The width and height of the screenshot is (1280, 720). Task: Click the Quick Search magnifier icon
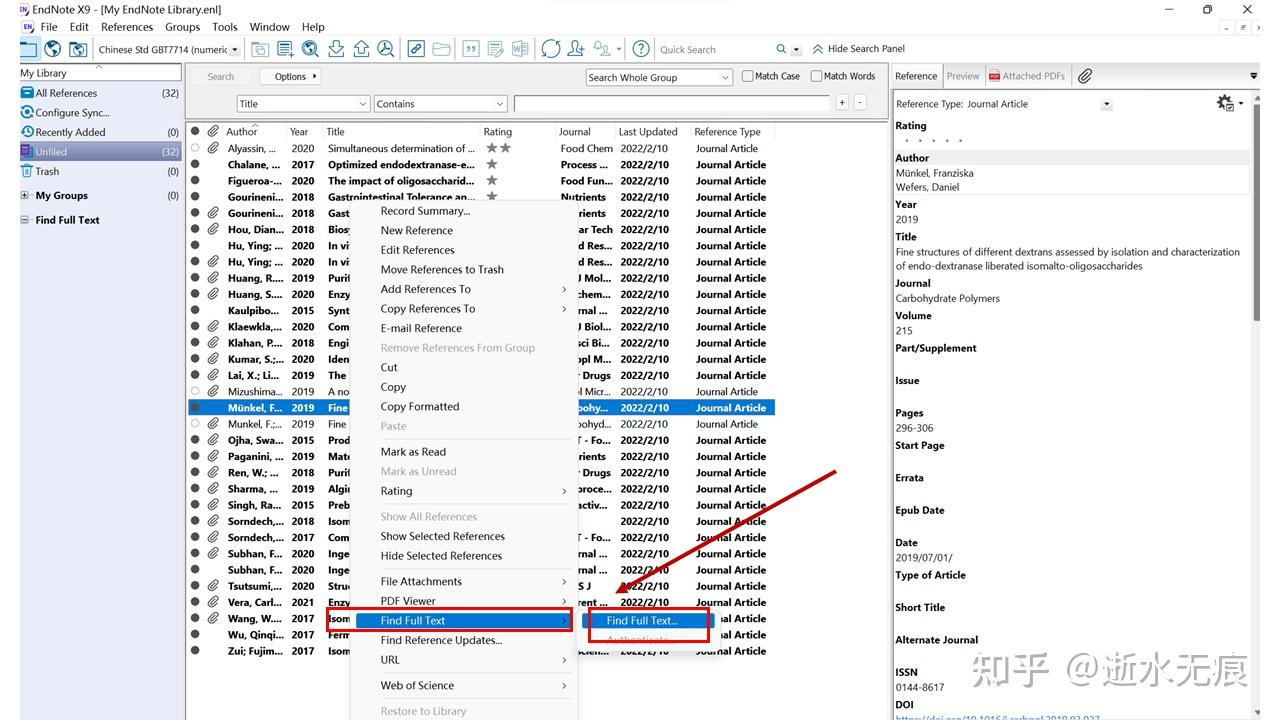tap(782, 49)
